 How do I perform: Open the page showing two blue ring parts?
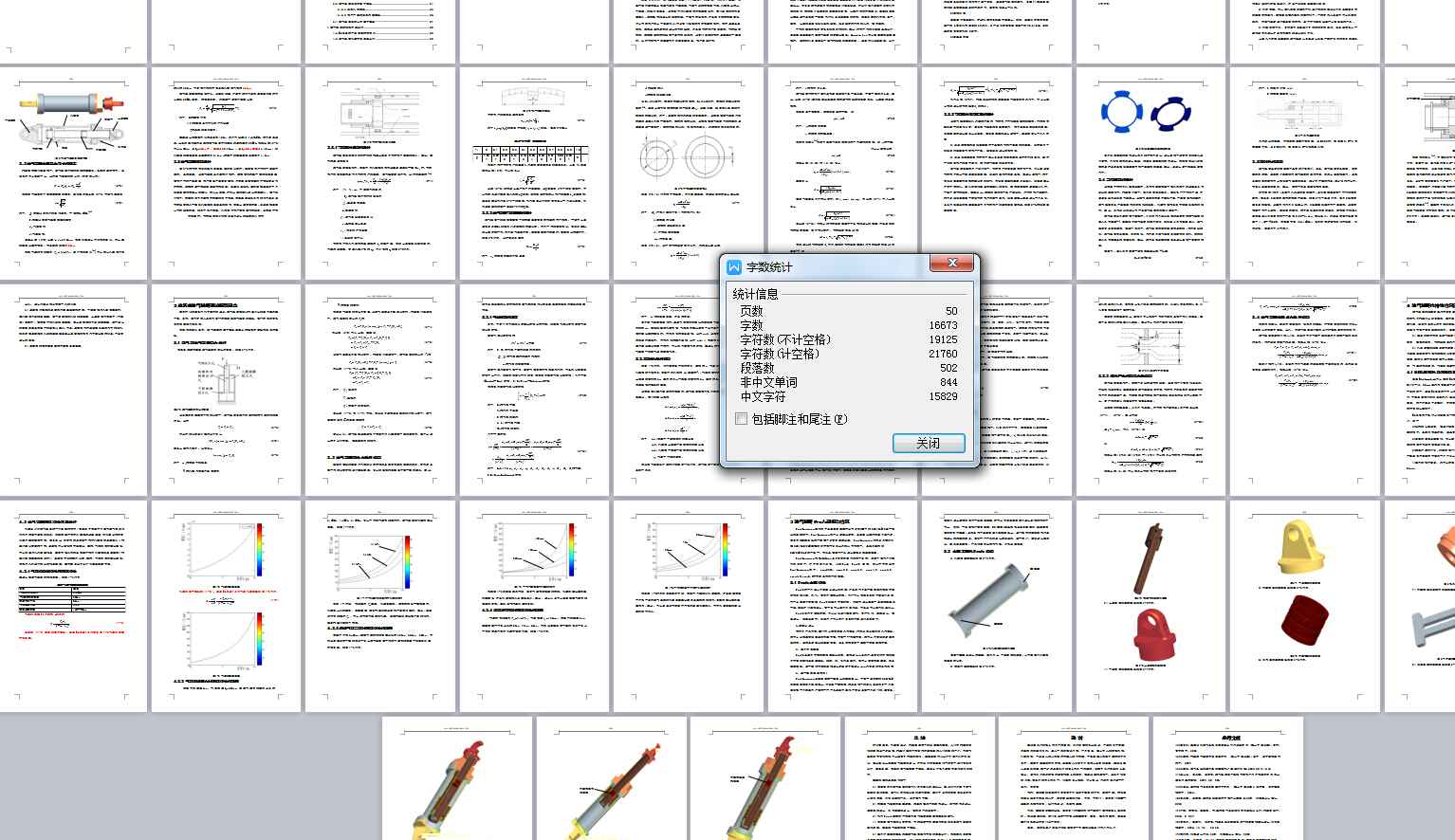[x=1151, y=173]
